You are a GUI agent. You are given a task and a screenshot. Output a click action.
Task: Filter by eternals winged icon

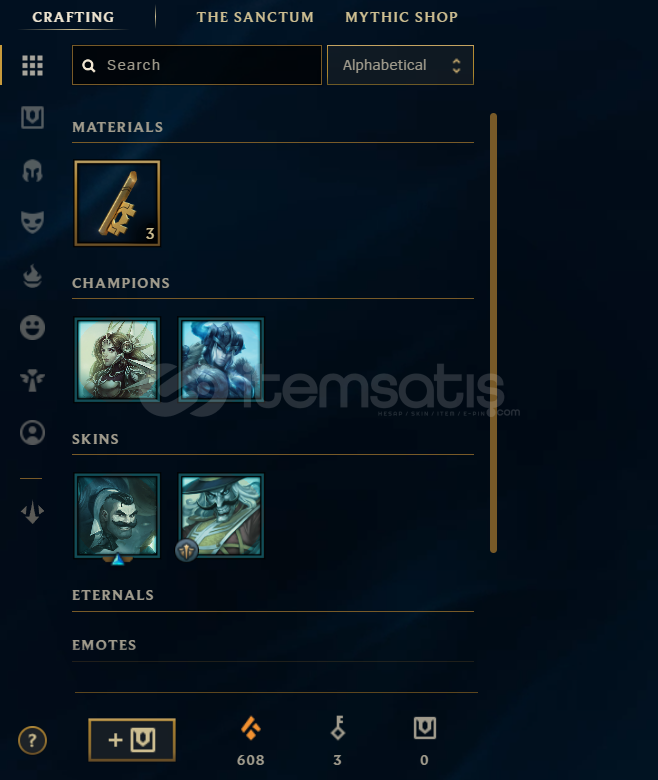click(32, 381)
